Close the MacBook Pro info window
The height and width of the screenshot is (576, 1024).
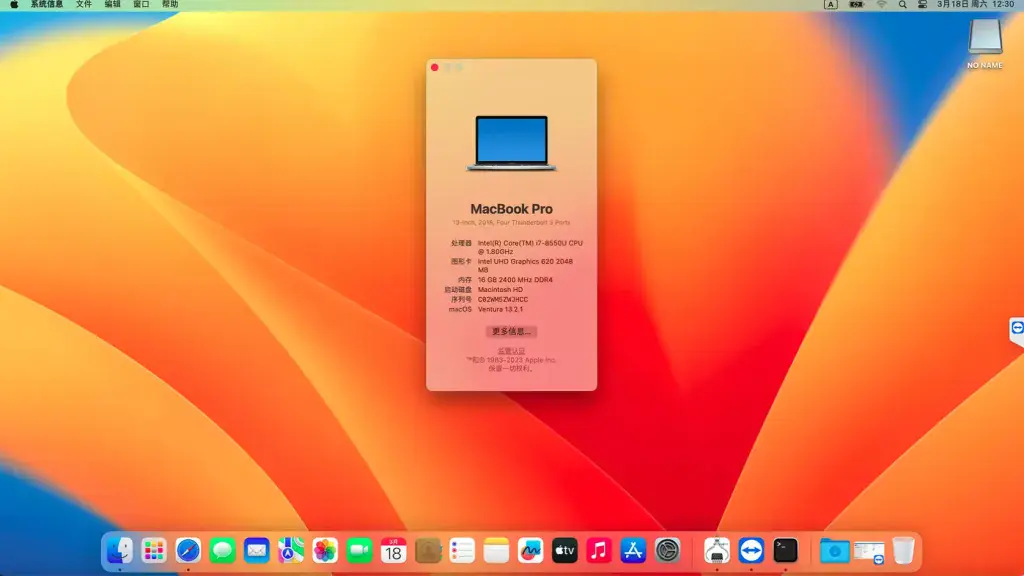click(x=435, y=67)
